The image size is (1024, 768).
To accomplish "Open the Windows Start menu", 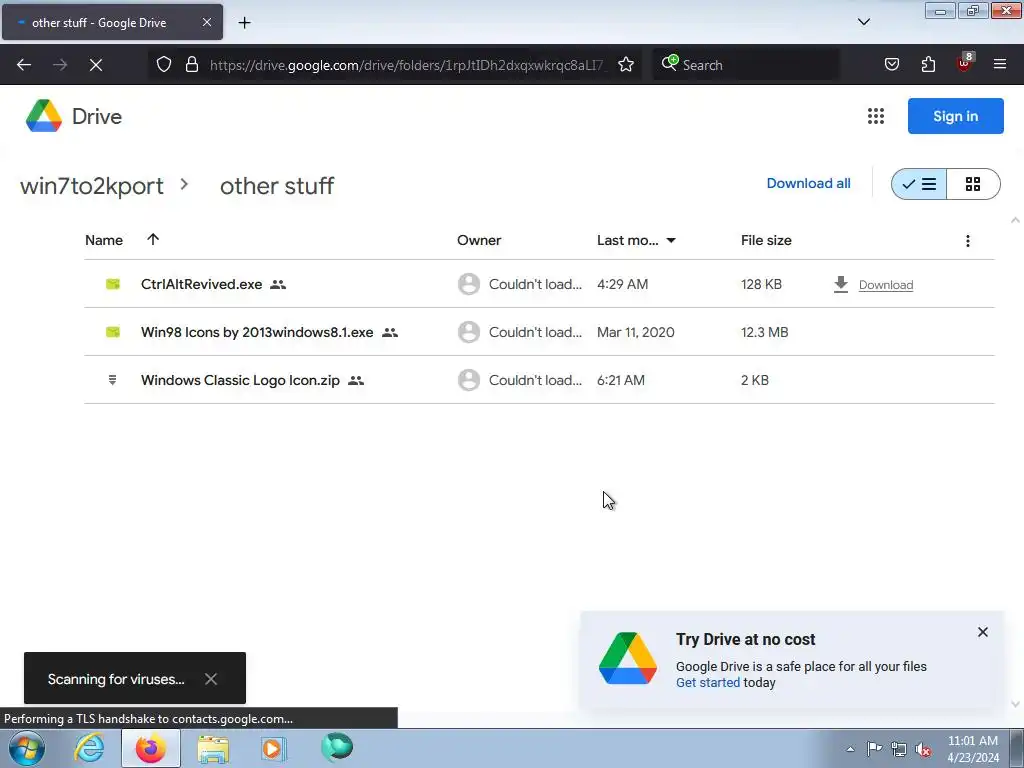I will pyautogui.click(x=27, y=748).
